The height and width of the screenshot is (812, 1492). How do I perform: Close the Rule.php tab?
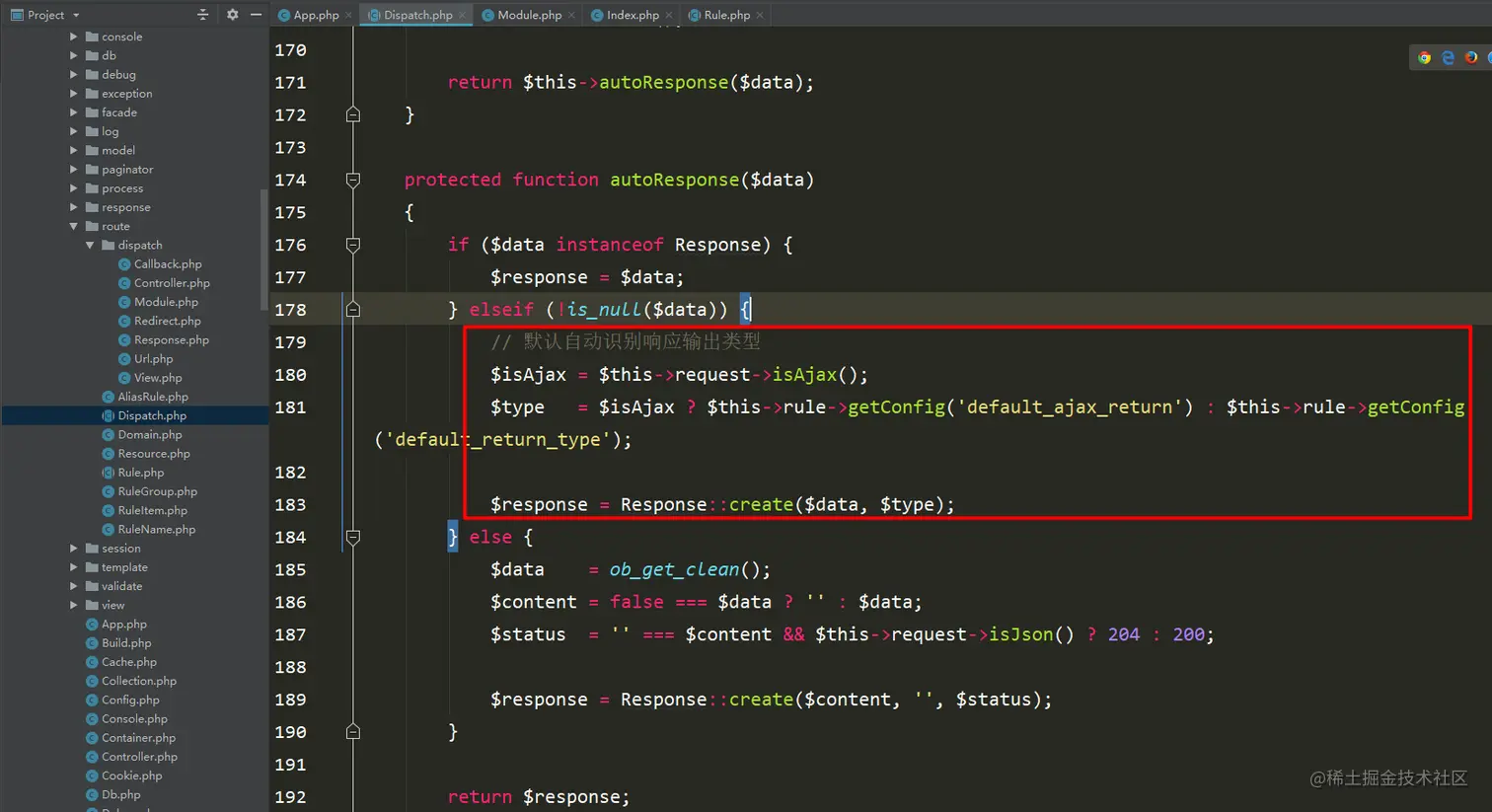[x=759, y=16]
